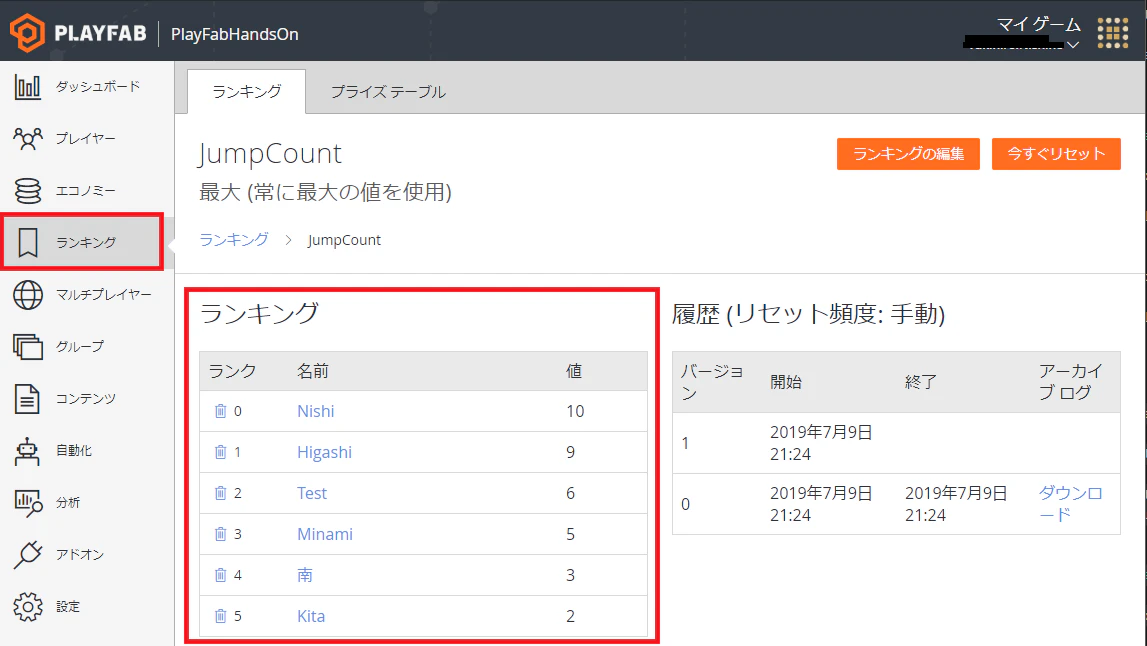Delete the 南 entry via trash icon
This screenshot has height=646, width=1147.
tap(220, 575)
